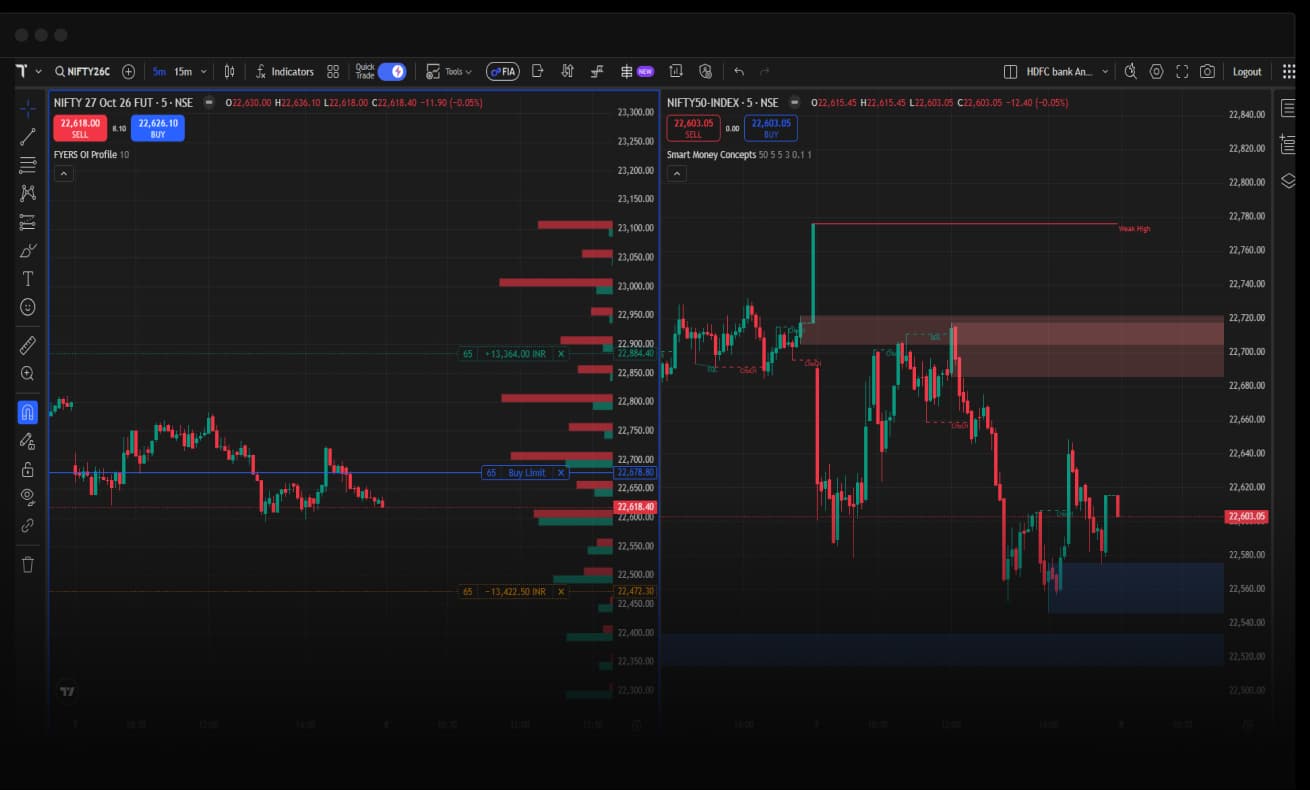This screenshot has width=1310, height=790.
Task: Open the NIFTY26C symbol search
Action: tap(82, 71)
